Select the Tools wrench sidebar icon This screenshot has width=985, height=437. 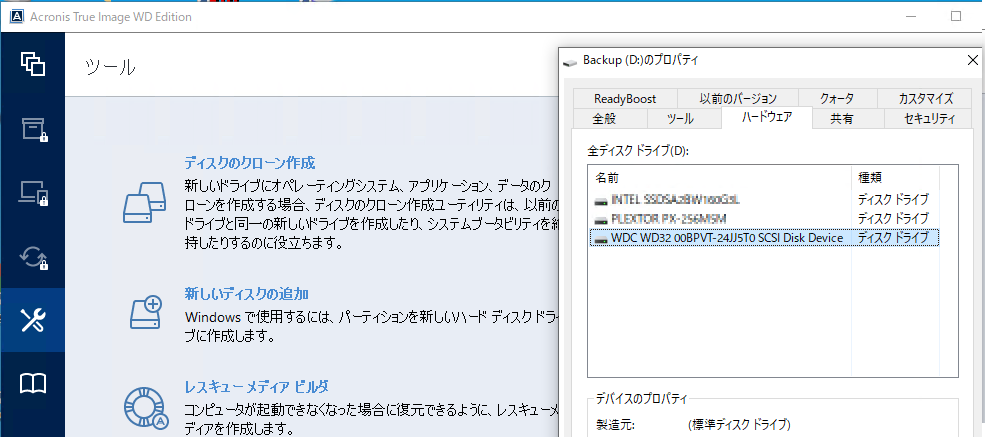(33, 321)
